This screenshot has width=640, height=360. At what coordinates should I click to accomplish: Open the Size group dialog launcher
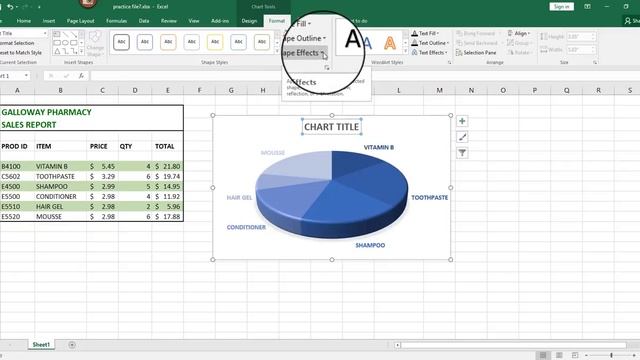coord(595,62)
